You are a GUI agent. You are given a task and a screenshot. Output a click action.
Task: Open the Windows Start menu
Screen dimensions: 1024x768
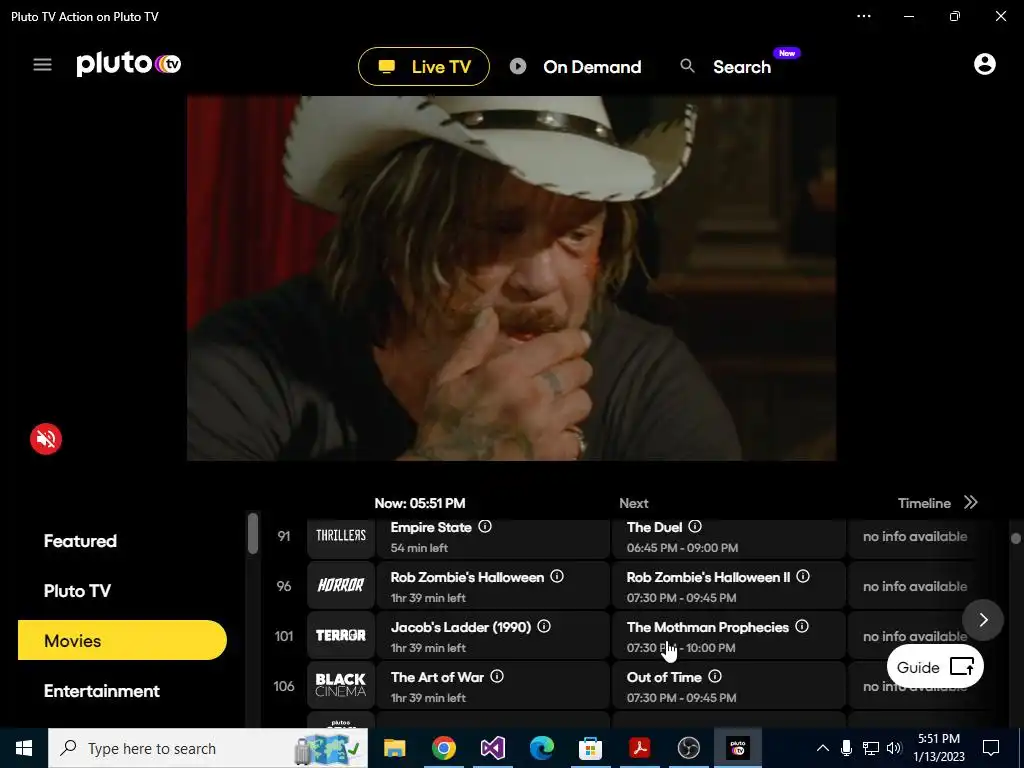(x=24, y=748)
